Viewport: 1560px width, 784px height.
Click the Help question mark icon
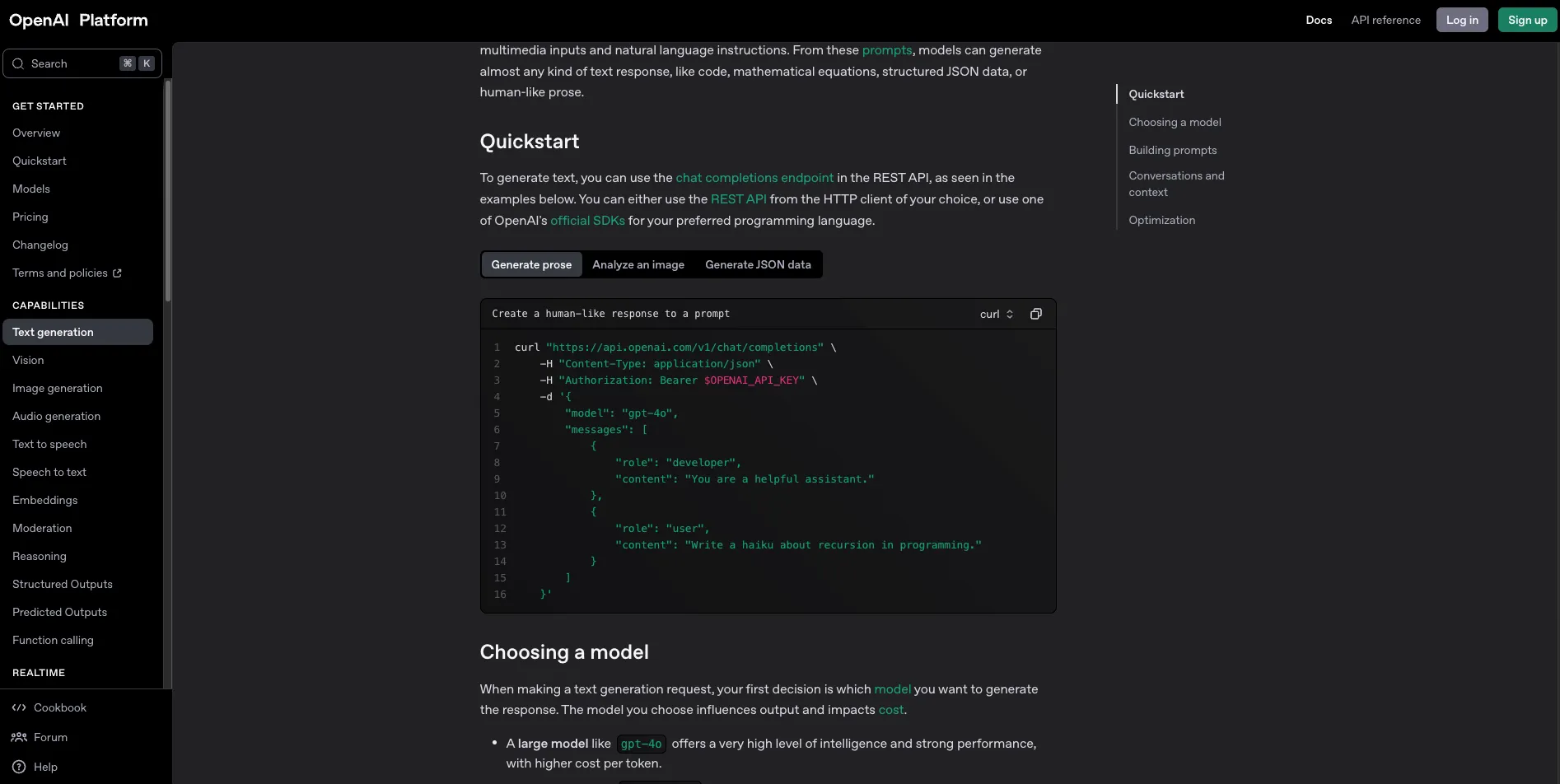19,767
